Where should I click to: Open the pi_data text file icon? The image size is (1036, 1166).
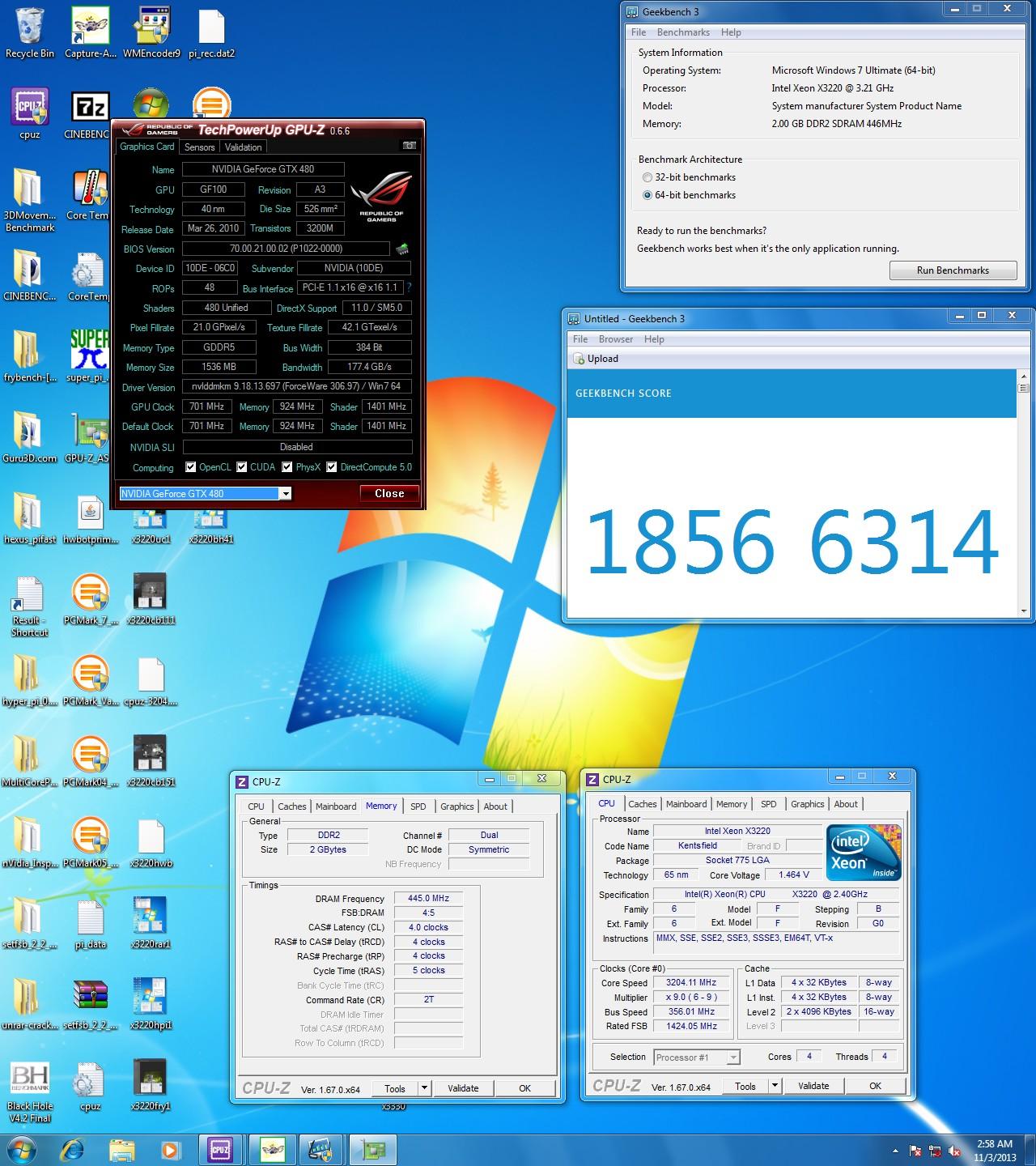(x=89, y=923)
